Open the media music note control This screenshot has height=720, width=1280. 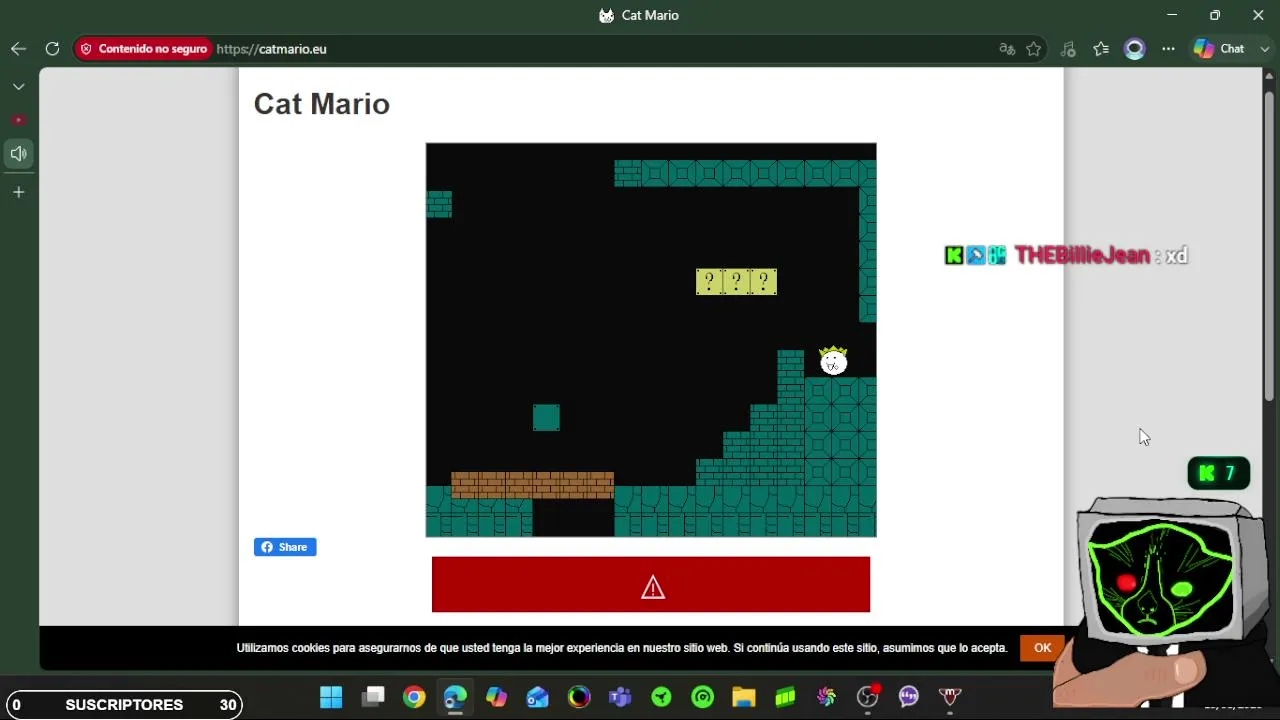(1068, 49)
